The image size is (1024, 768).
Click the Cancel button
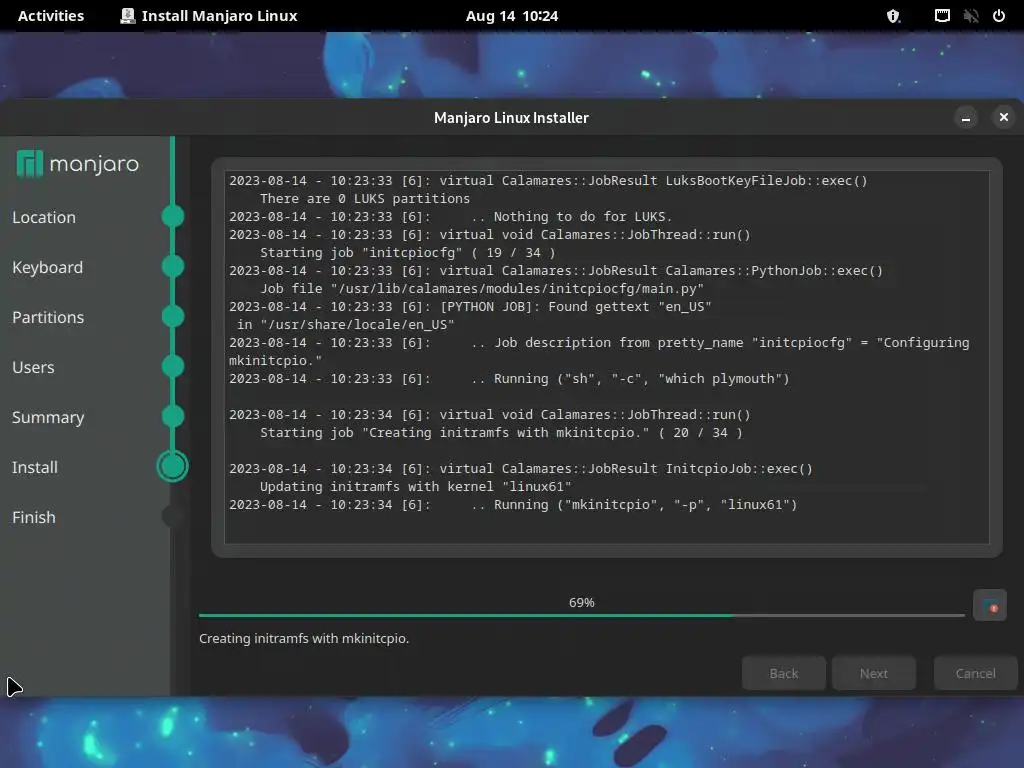(976, 673)
